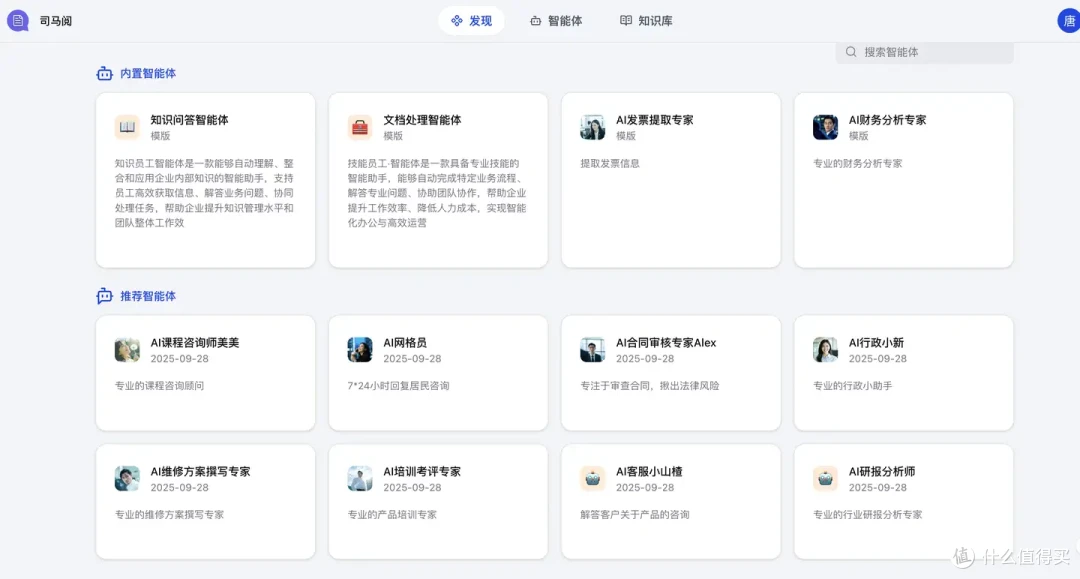The height and width of the screenshot is (579, 1080).
Task: Click the AI财务分析专家 avatar
Action: [x=825, y=127]
